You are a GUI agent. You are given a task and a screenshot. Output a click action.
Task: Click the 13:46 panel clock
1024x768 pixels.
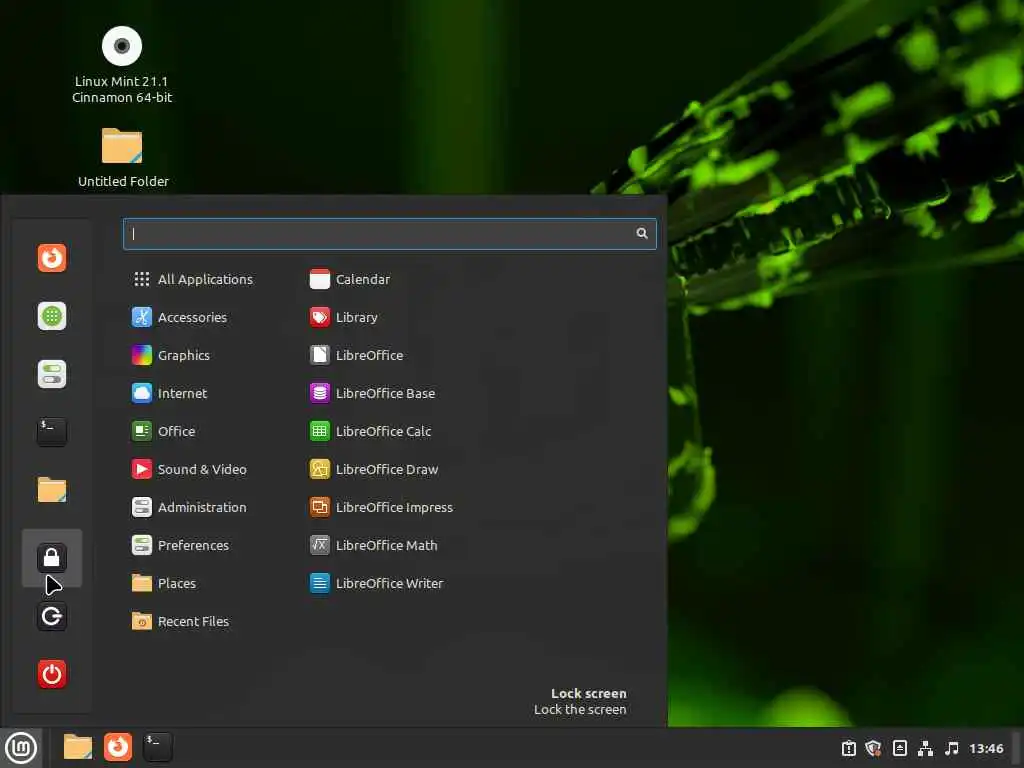pos(986,748)
